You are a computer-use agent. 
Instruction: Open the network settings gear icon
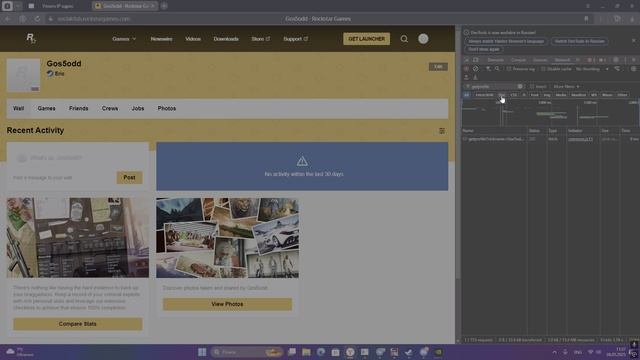[633, 69]
